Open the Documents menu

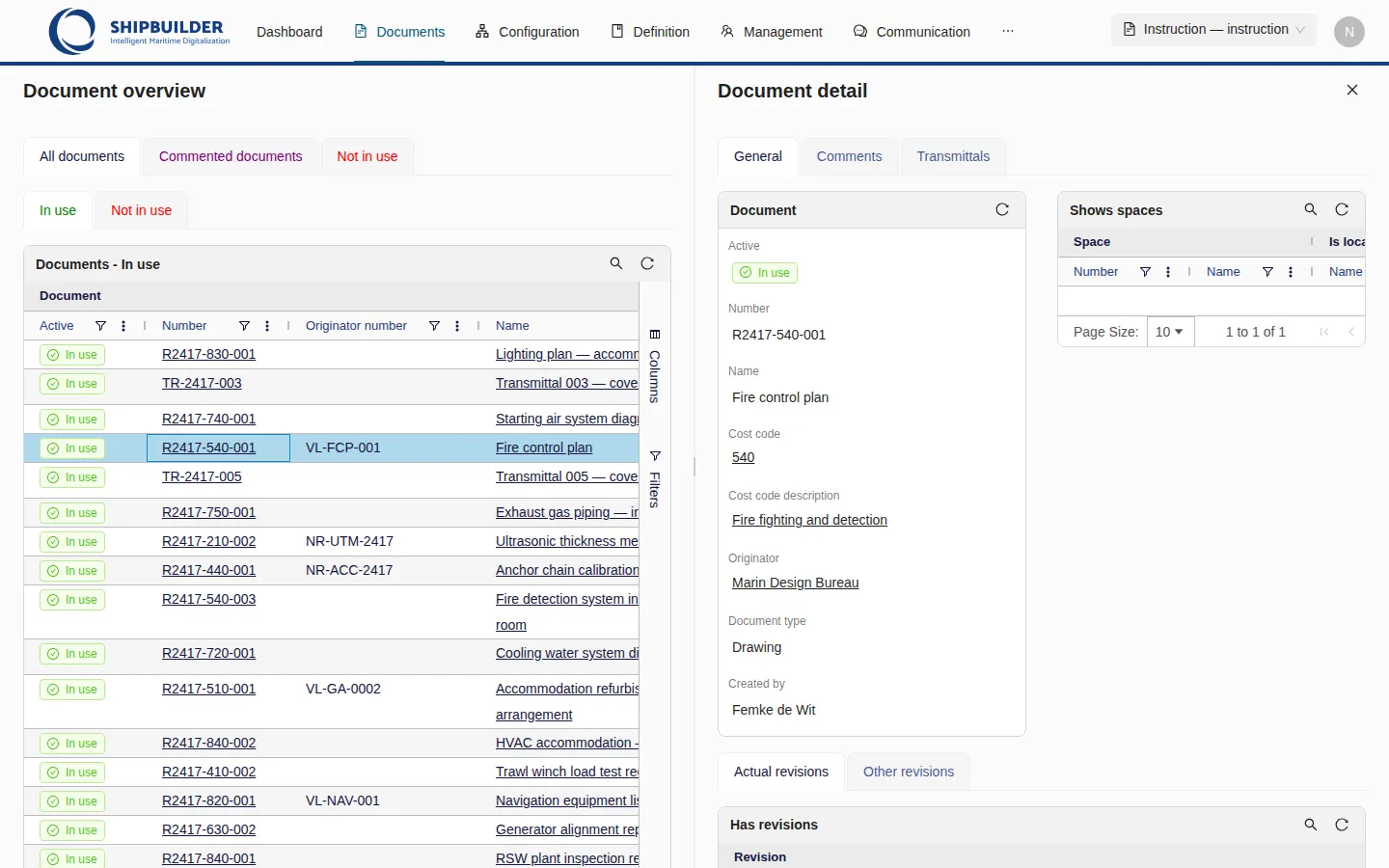(399, 32)
